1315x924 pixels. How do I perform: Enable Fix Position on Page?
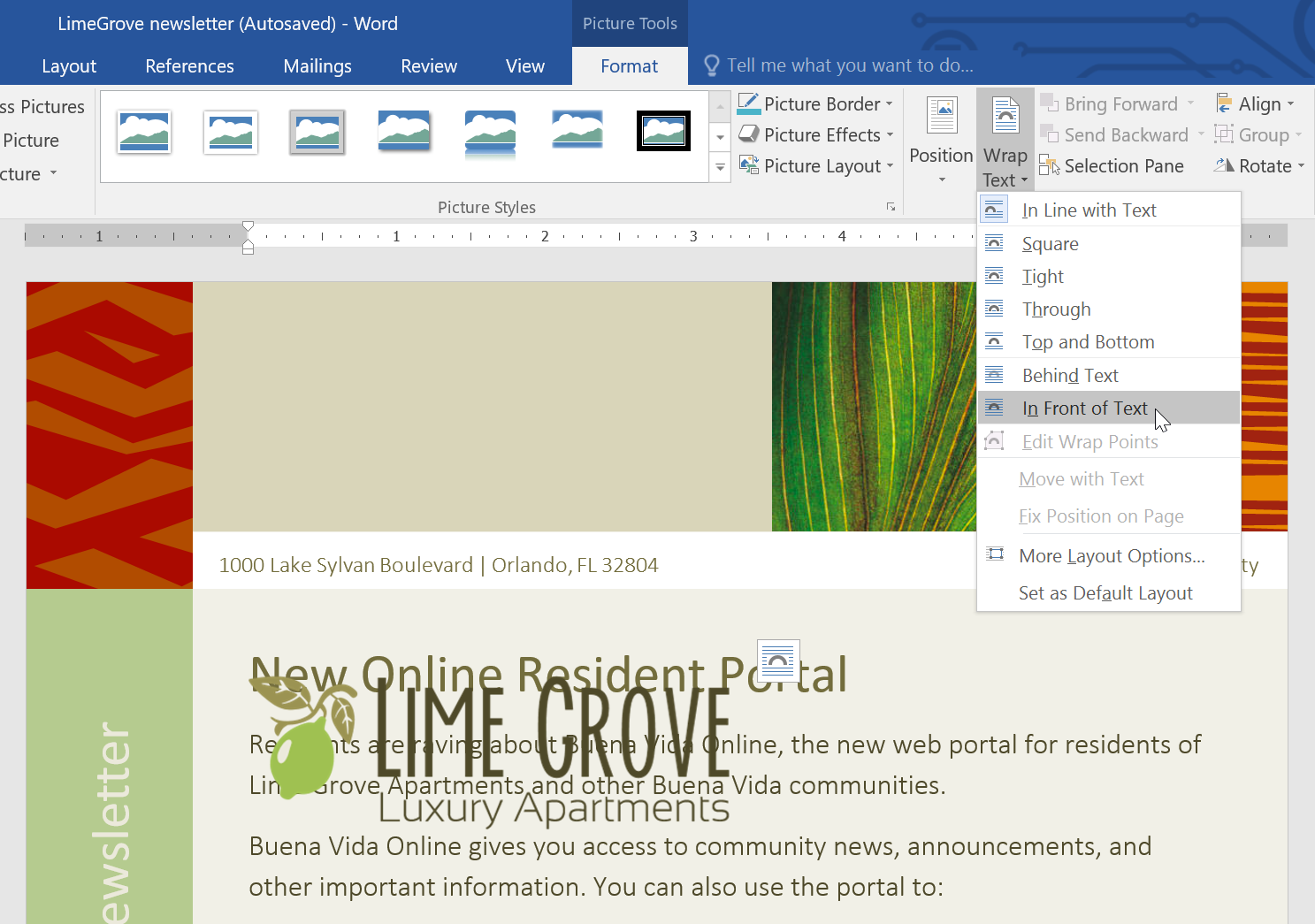(x=1101, y=515)
